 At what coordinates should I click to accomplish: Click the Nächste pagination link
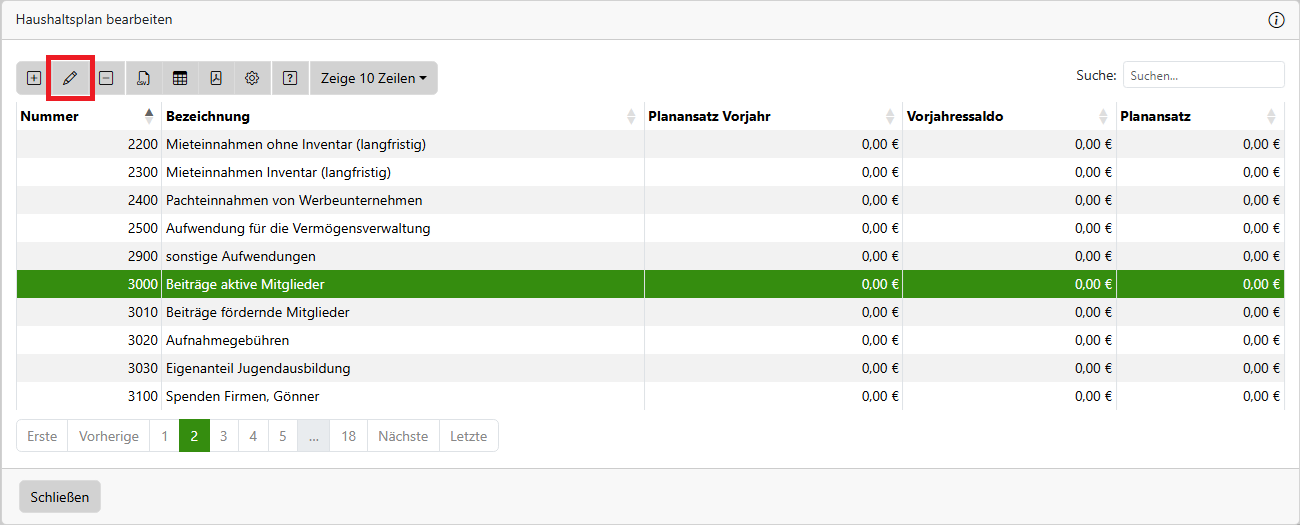click(403, 436)
